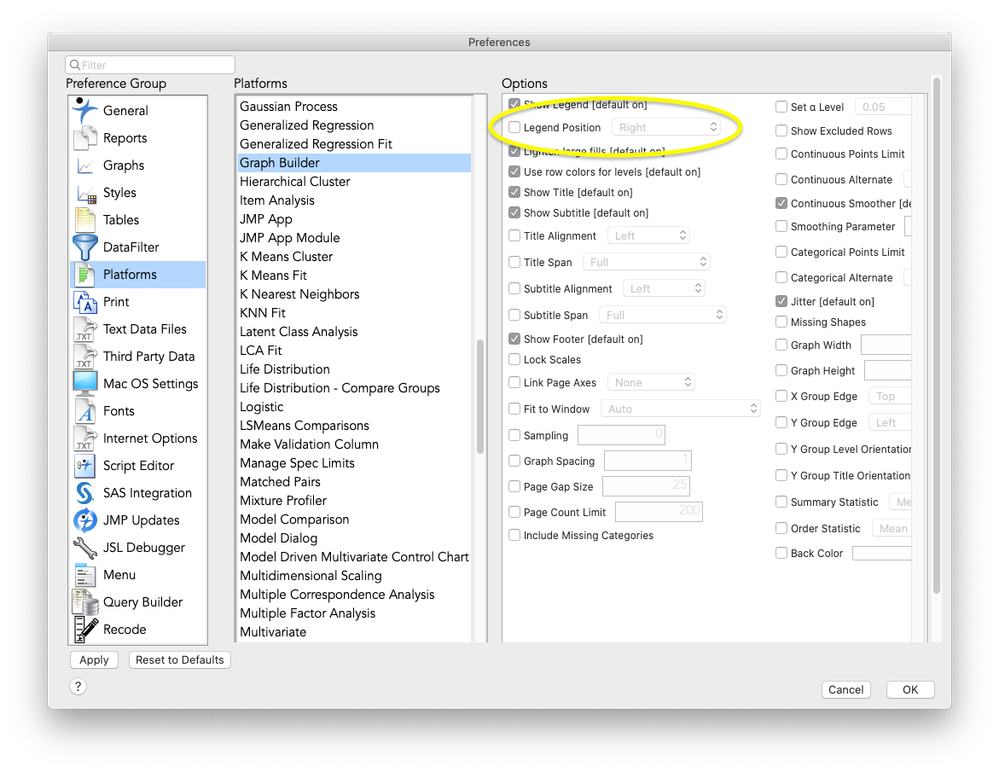Open the Subtitle Span dropdown
Screen dimensions: 999x772
663,315
